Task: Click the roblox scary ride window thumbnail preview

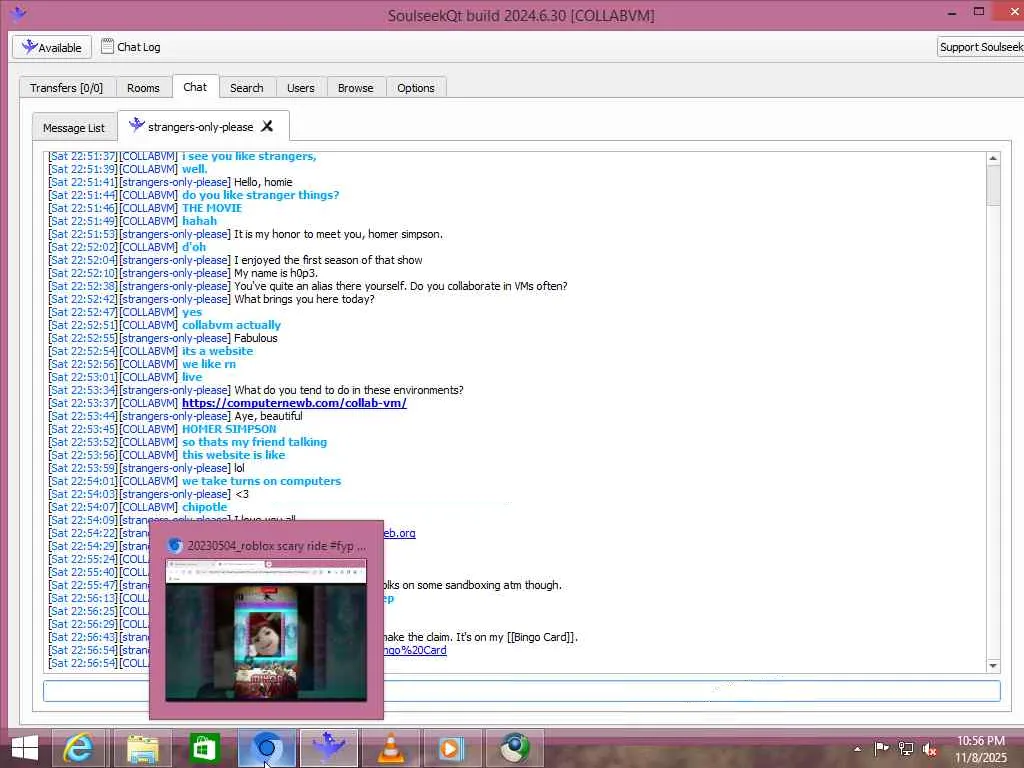Action: (x=266, y=630)
